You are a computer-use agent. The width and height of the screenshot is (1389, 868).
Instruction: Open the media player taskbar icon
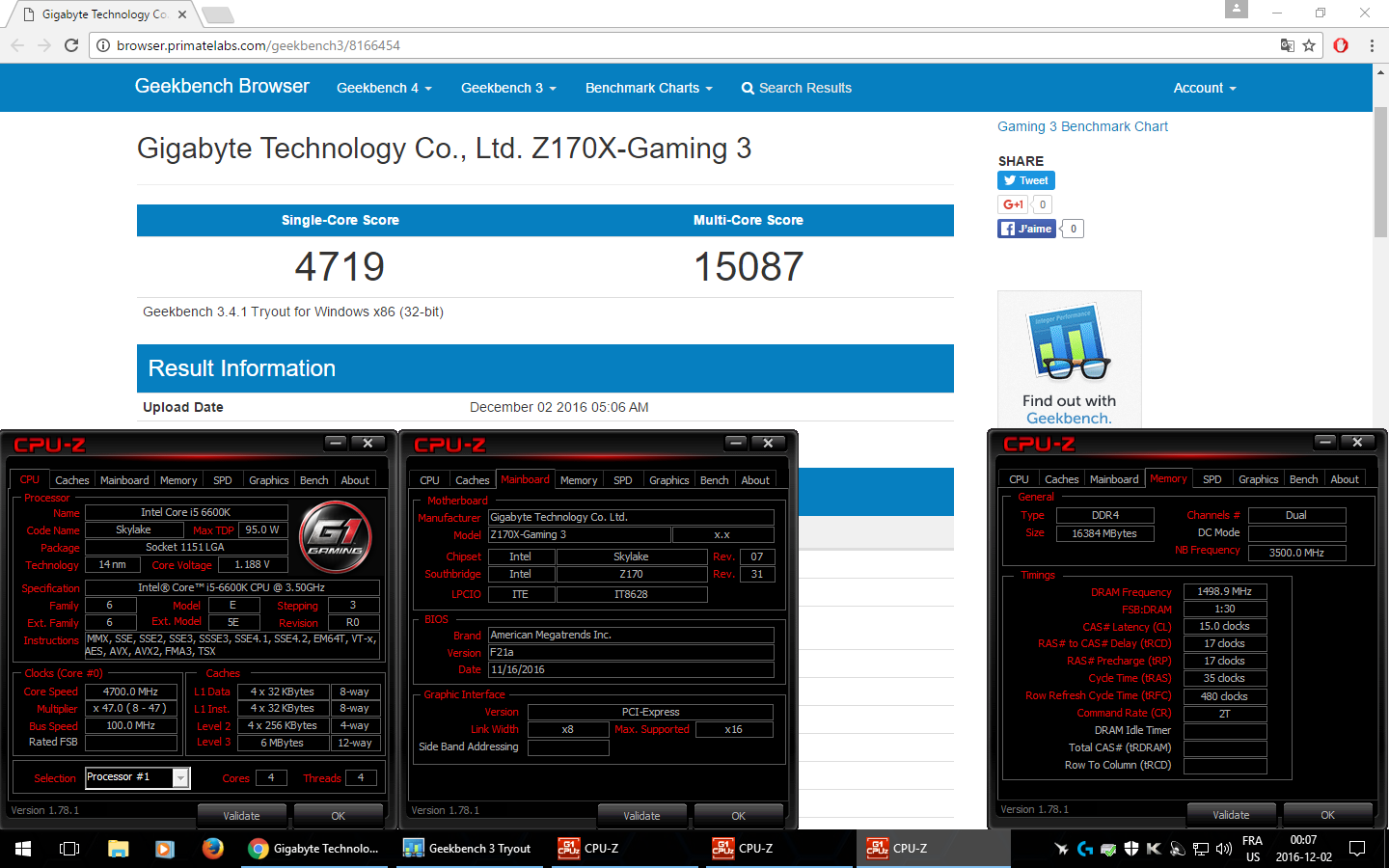165,849
